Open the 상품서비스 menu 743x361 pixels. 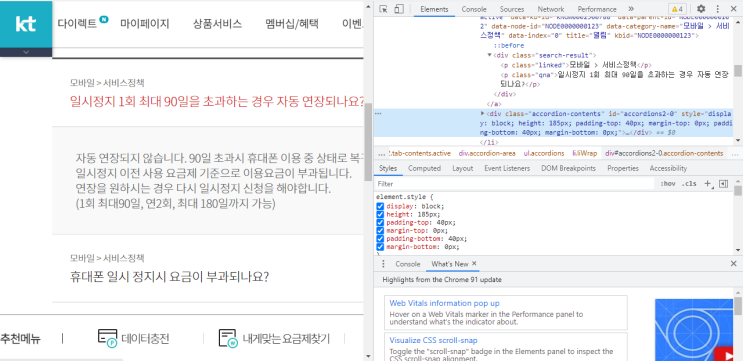(217, 23)
